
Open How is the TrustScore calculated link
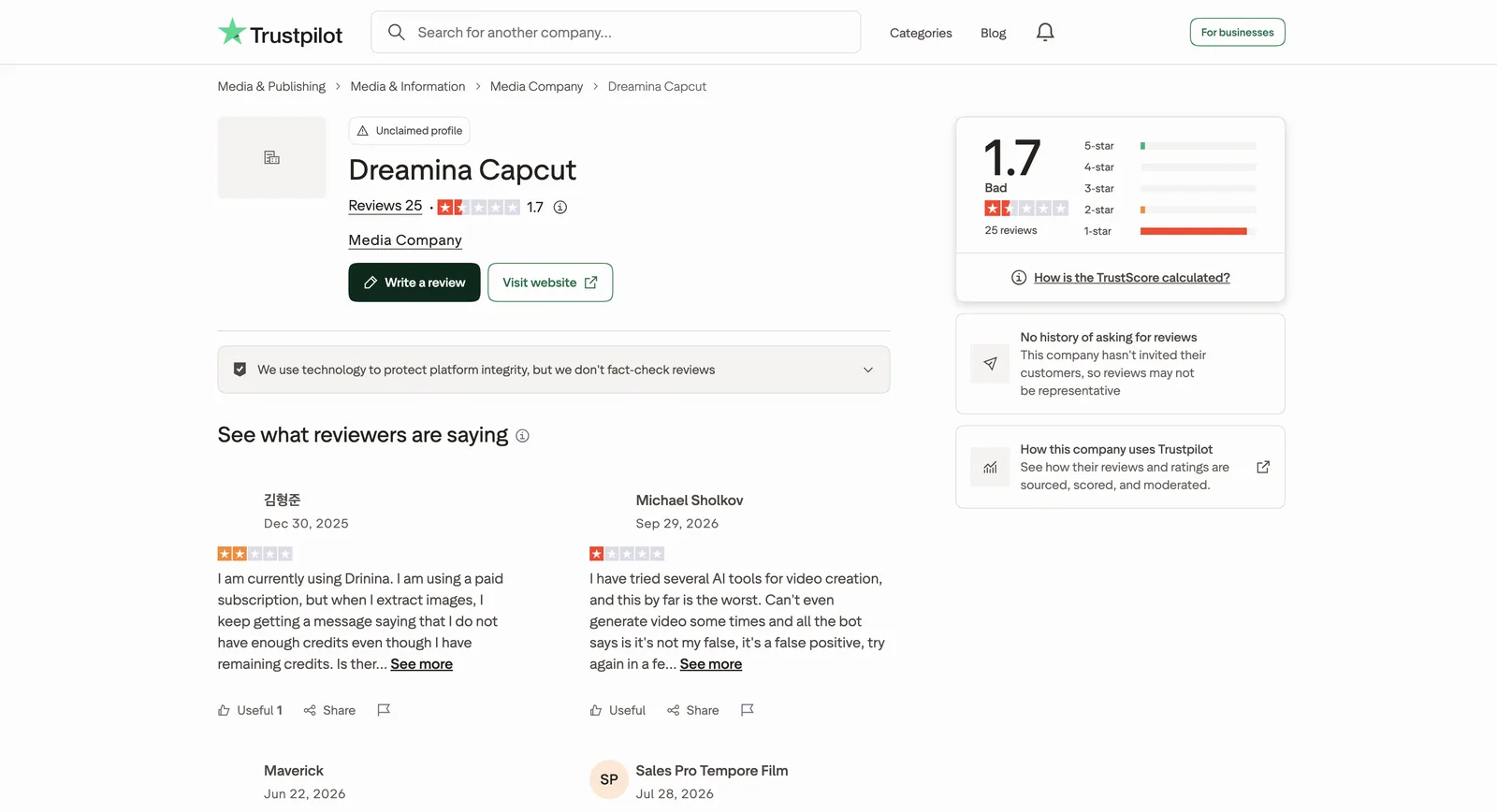coord(1132,278)
